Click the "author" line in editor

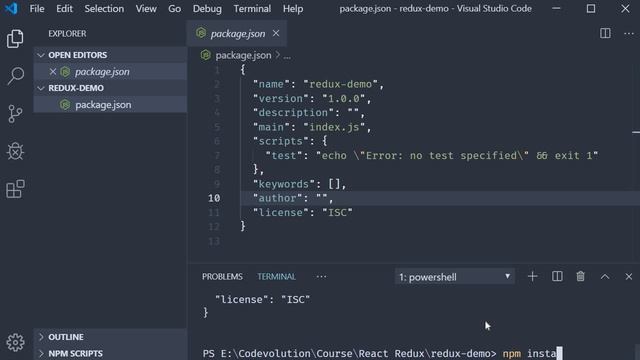pos(293,198)
